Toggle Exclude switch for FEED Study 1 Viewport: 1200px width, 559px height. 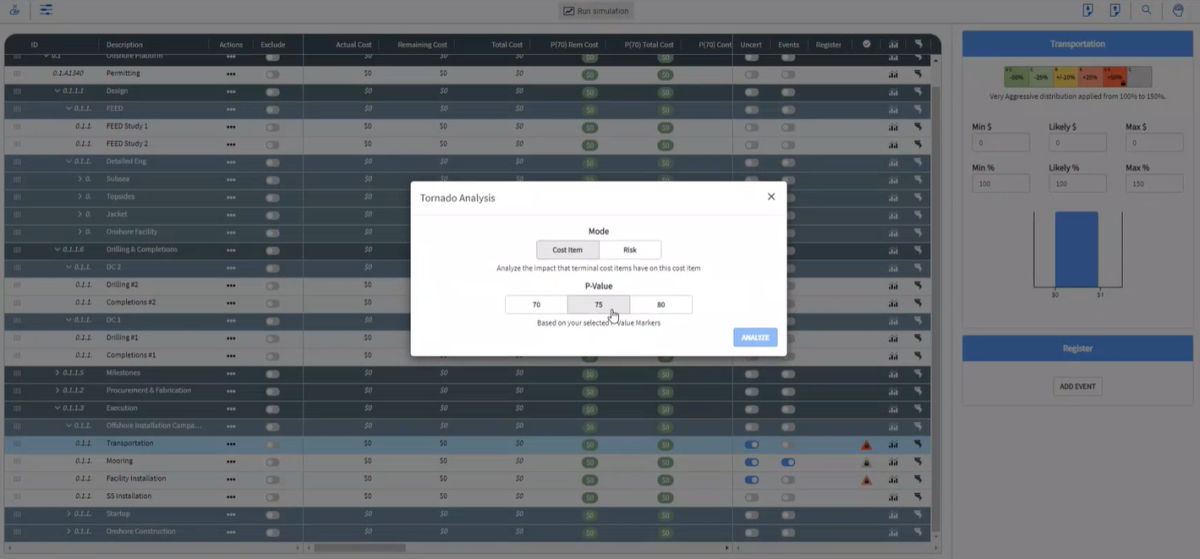pos(272,126)
